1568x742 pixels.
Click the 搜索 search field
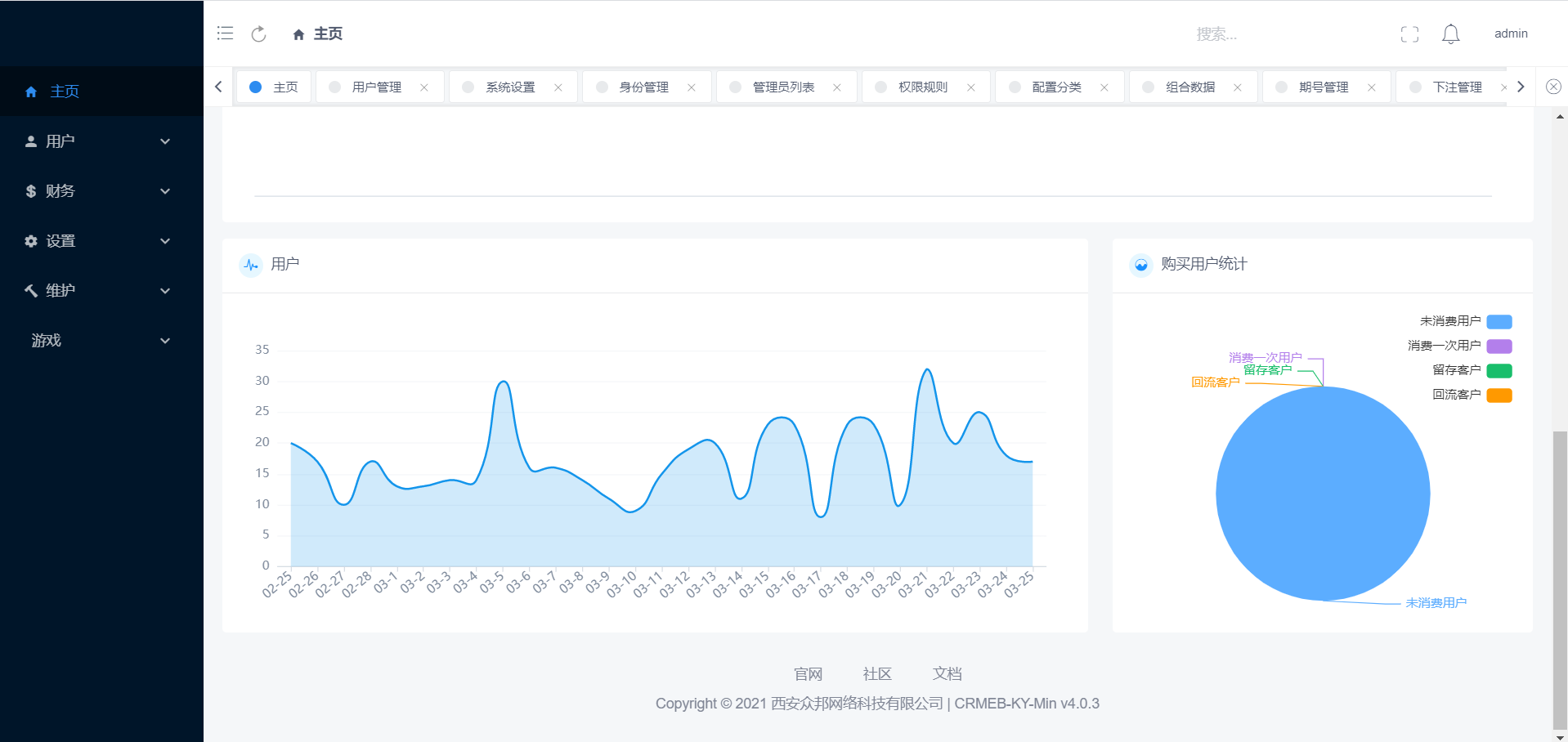point(1259,34)
